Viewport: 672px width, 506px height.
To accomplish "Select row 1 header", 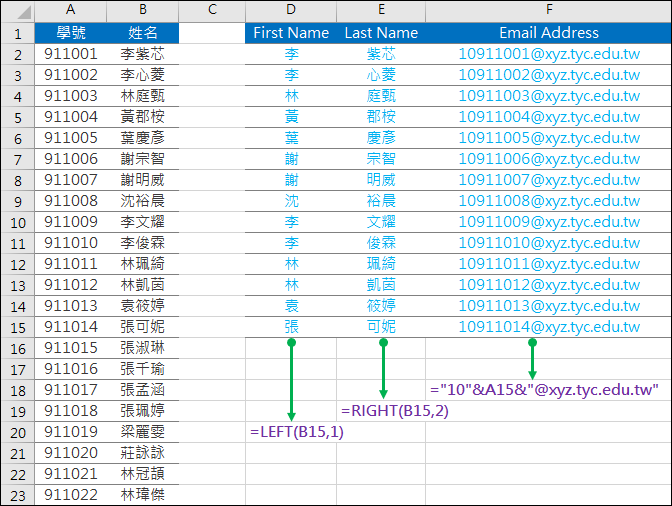I will pos(18,33).
